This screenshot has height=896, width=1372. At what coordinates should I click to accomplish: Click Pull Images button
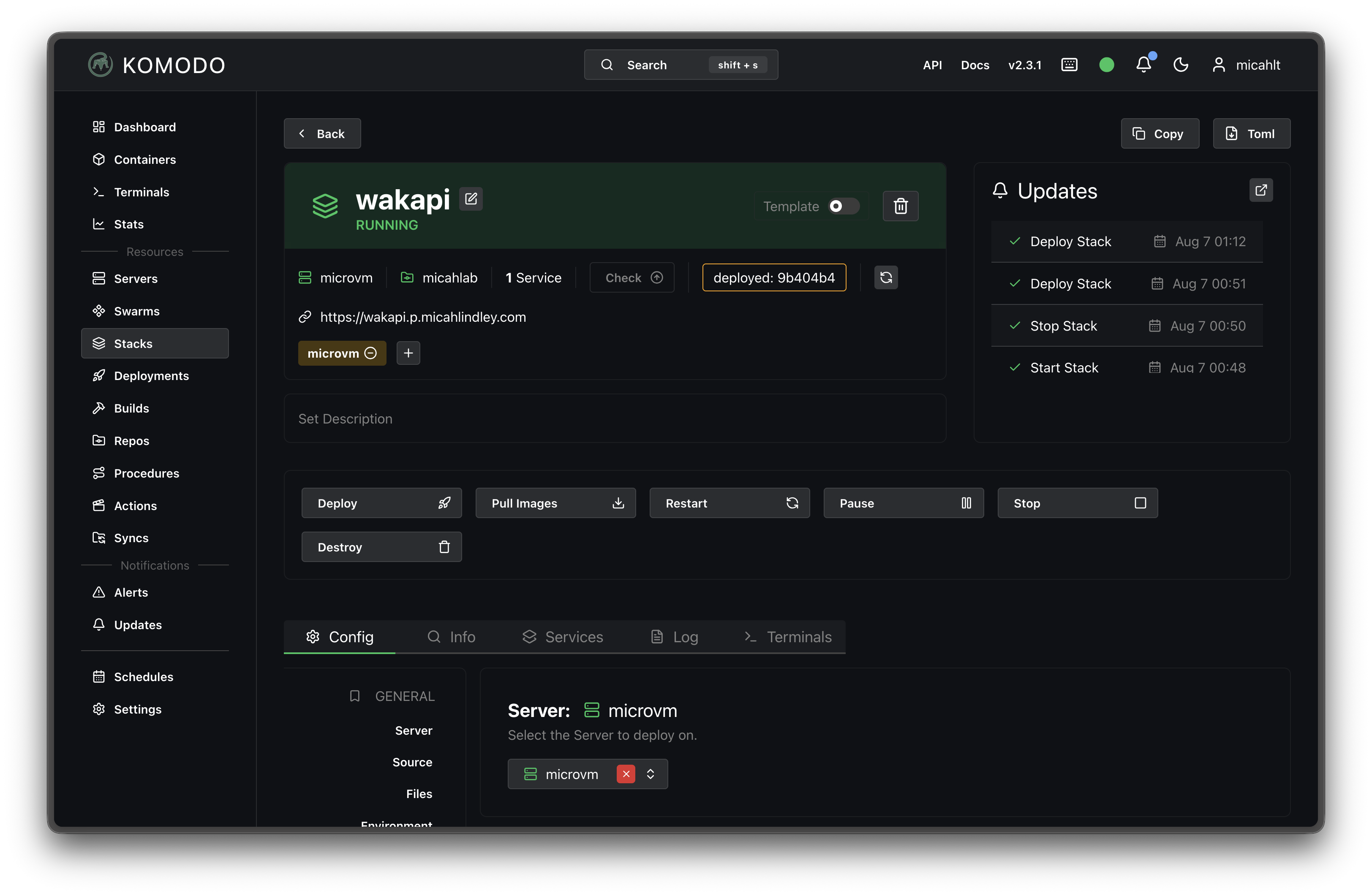556,503
